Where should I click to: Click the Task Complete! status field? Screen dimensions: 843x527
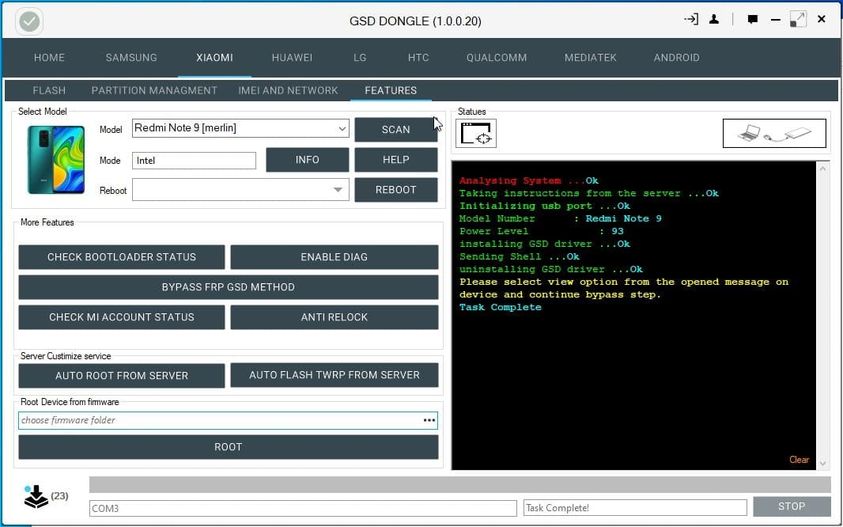tap(635, 508)
